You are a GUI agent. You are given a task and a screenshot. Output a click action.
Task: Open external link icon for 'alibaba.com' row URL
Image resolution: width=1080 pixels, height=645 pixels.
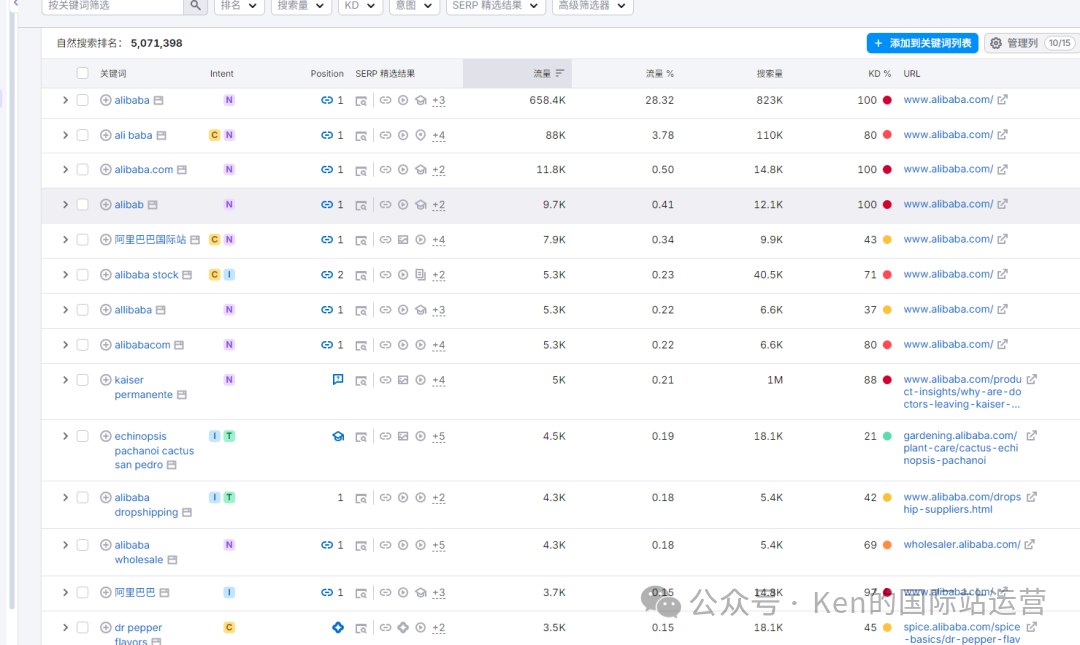click(1002, 169)
